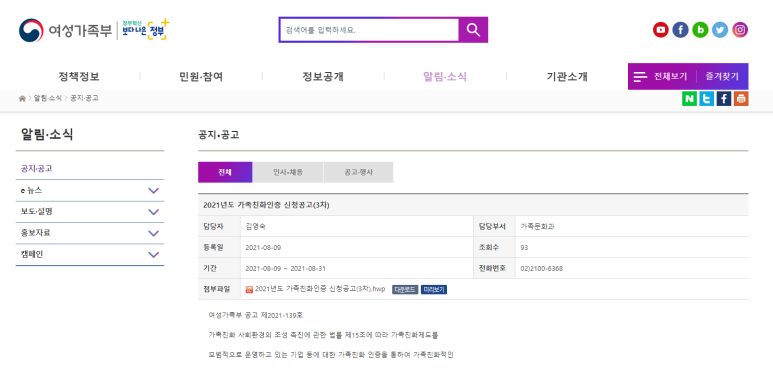
Task: Share page via green Naver N icon
Action: coord(689,99)
